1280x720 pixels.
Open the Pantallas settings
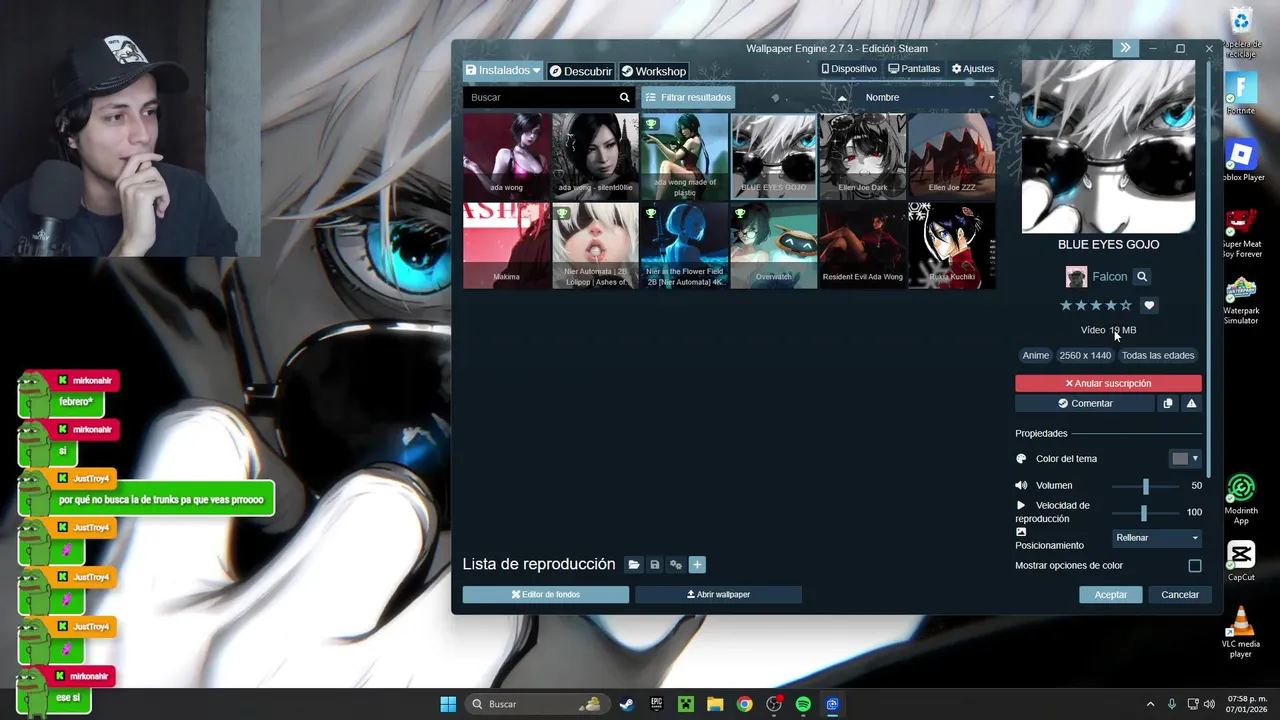914,69
